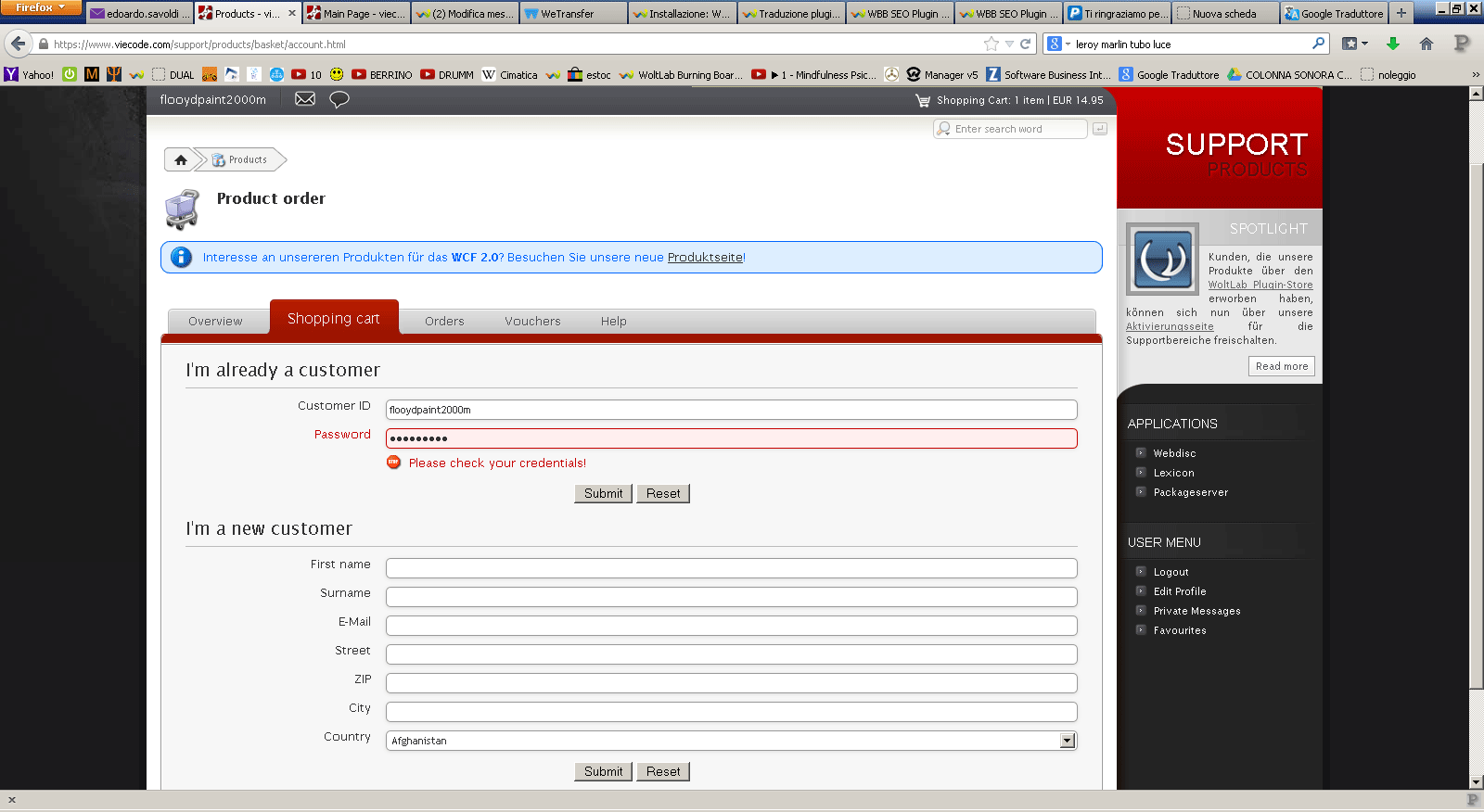Expand the Firefox menu button
This screenshot has height=812, width=1484.
(x=41, y=7)
